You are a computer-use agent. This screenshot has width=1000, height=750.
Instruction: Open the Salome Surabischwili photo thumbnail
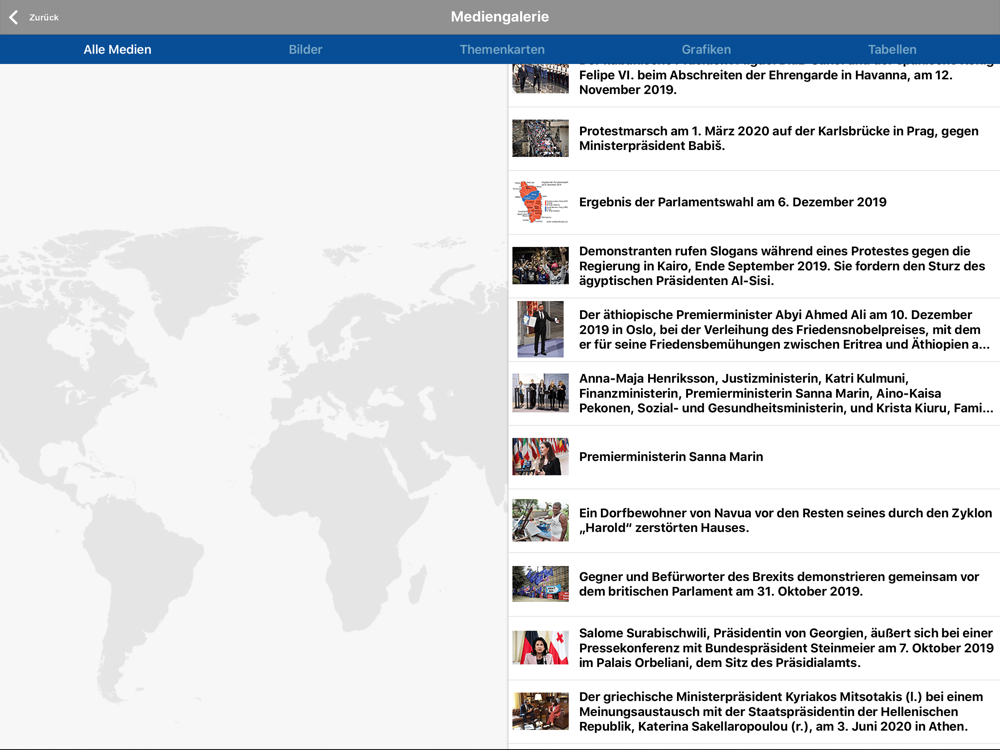(540, 647)
